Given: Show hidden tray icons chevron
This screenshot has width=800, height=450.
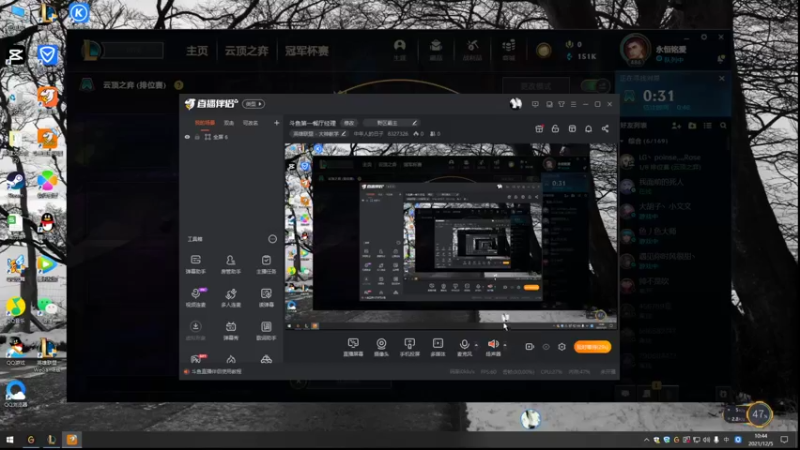Looking at the screenshot, I should [646, 439].
